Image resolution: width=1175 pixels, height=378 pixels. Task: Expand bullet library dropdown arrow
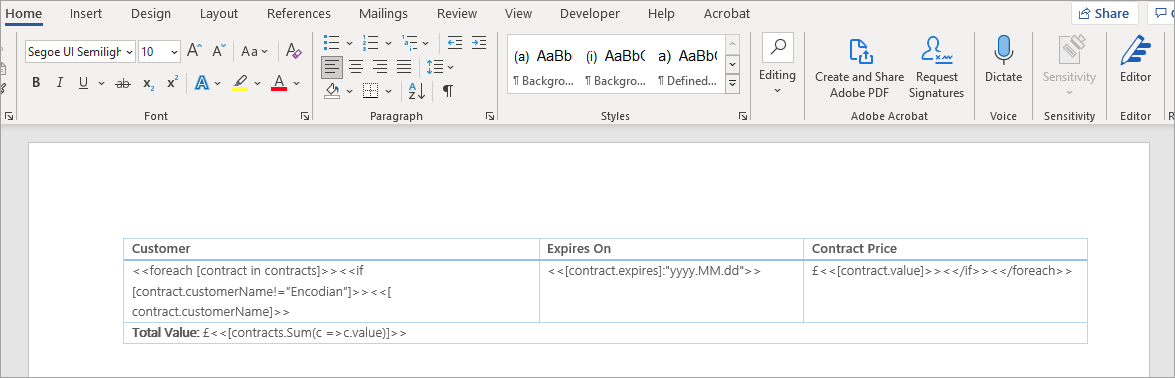[x=349, y=44]
